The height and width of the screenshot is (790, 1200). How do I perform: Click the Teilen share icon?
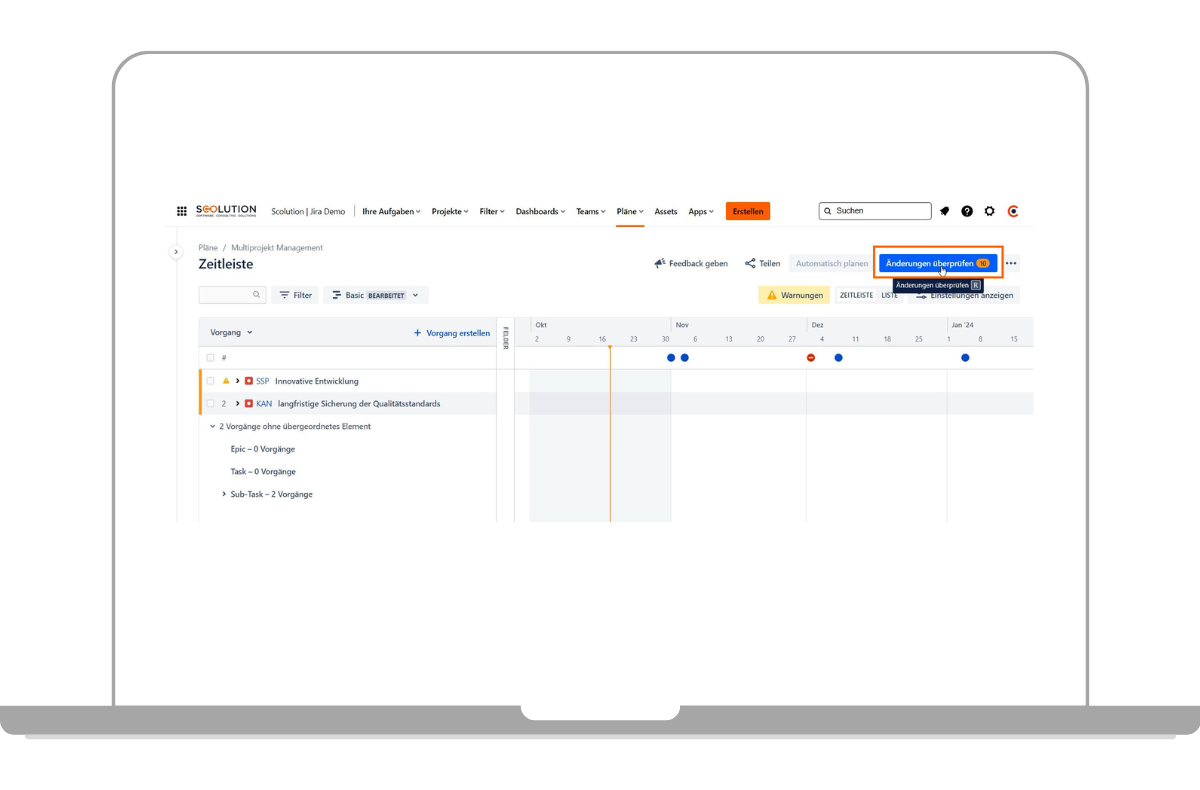pos(750,264)
